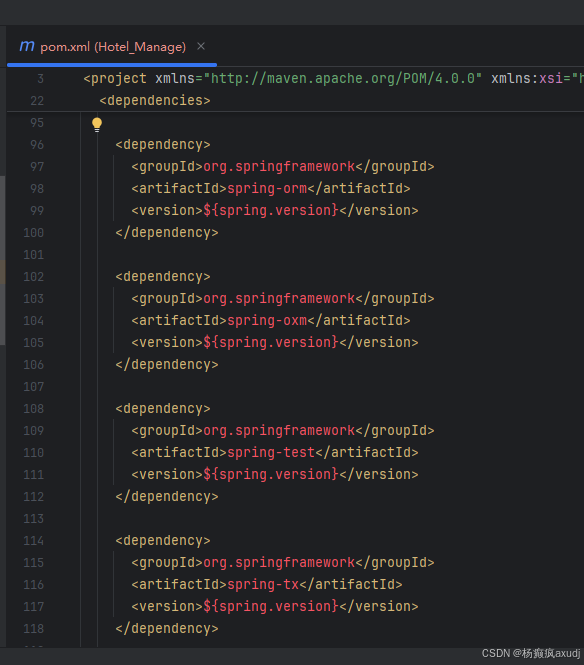The image size is (584, 665).
Task: Close the pom.xml editor tab
Action: [x=201, y=46]
